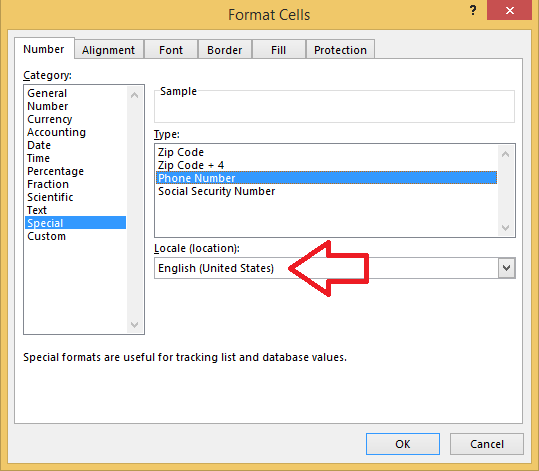Choose the Currency category
Screen dimensions: 539x471
[76, 119]
